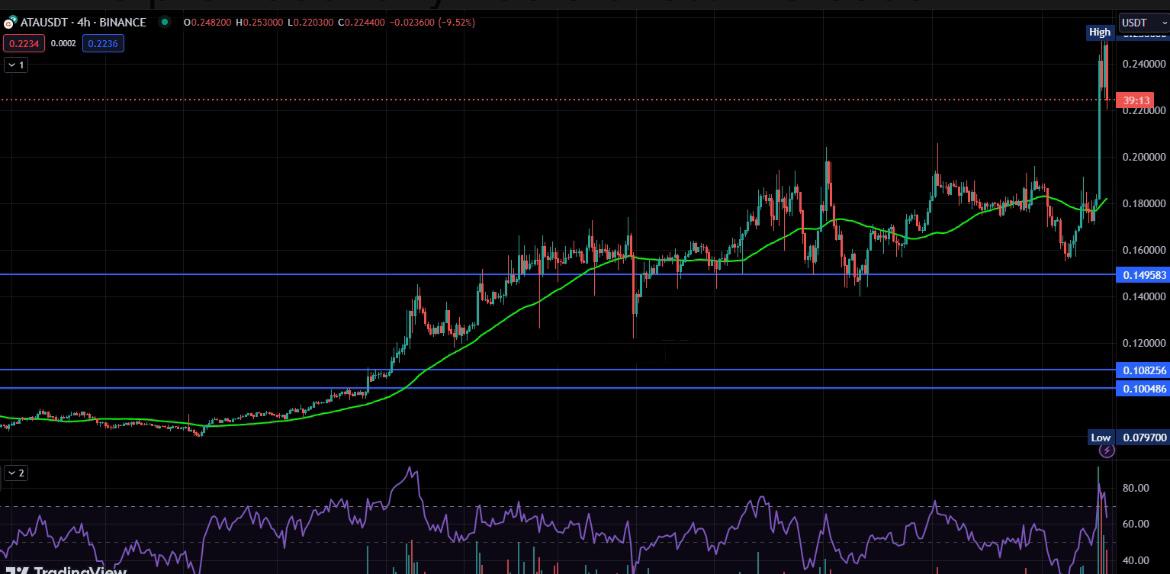The height and width of the screenshot is (574, 1170).
Task: Click the Low 0.079700 marker label
Action: (1128, 438)
